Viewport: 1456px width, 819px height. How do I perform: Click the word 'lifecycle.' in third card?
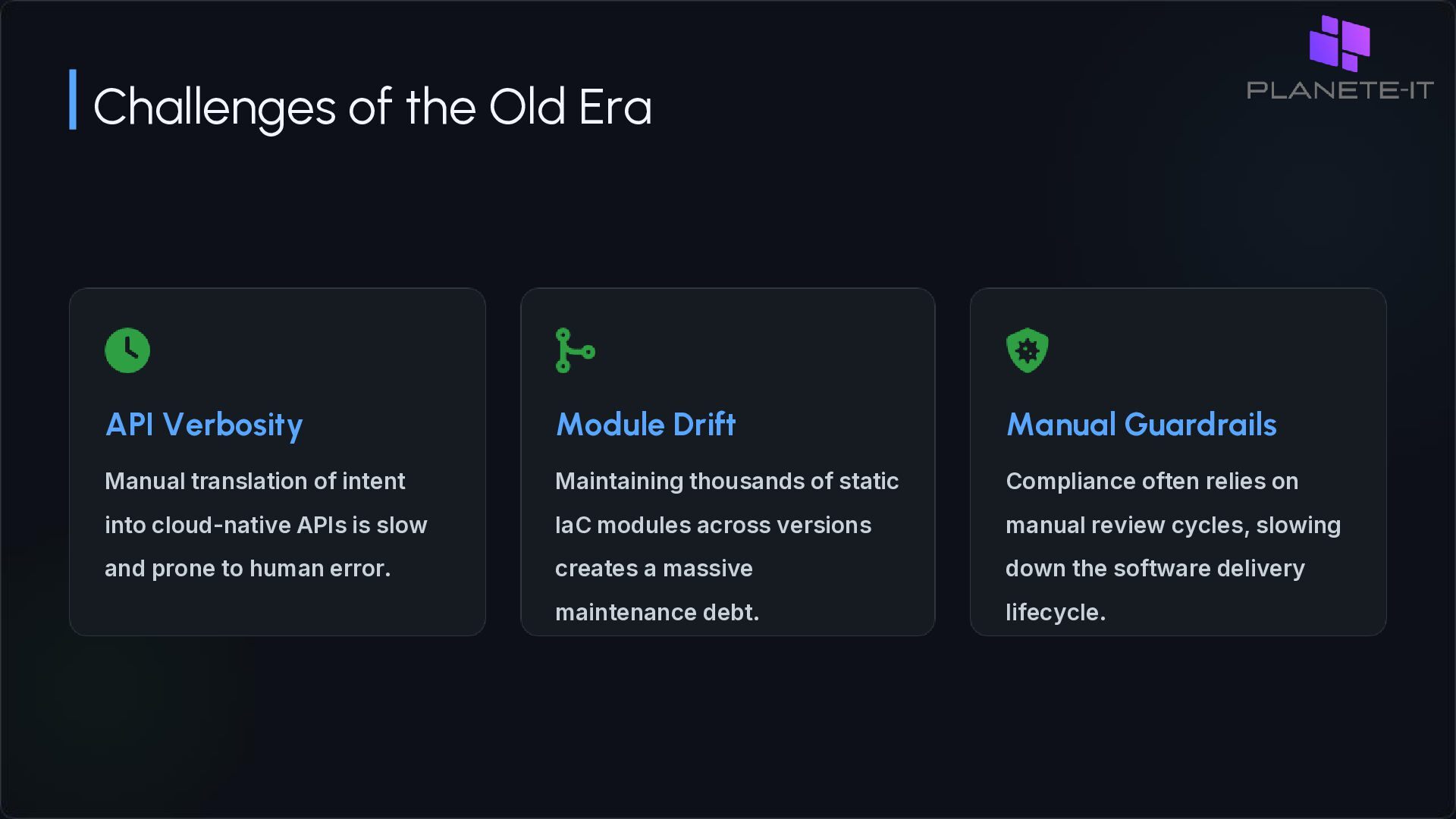1056,612
